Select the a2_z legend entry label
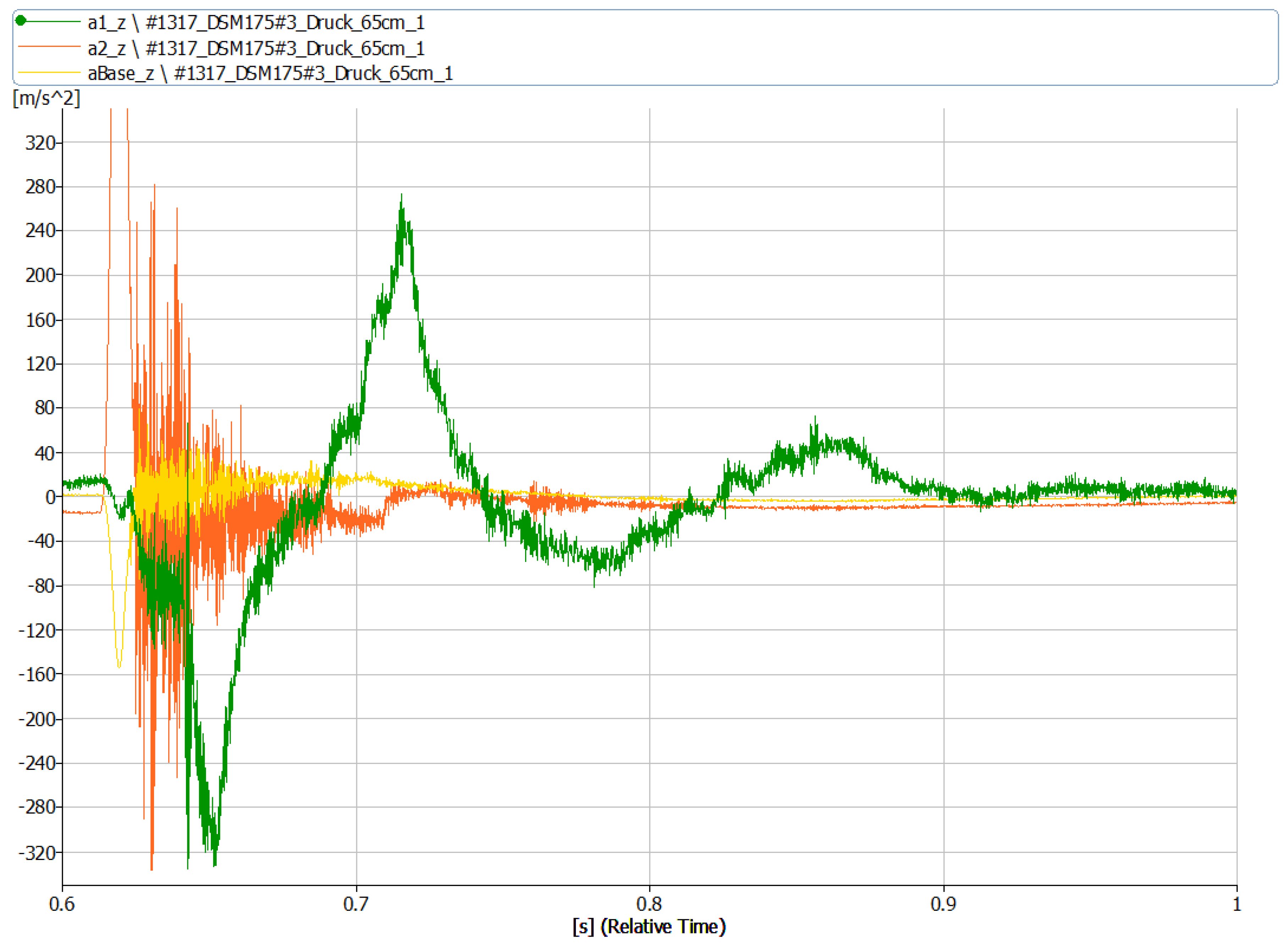The width and height of the screenshot is (1288, 948). click(256, 48)
